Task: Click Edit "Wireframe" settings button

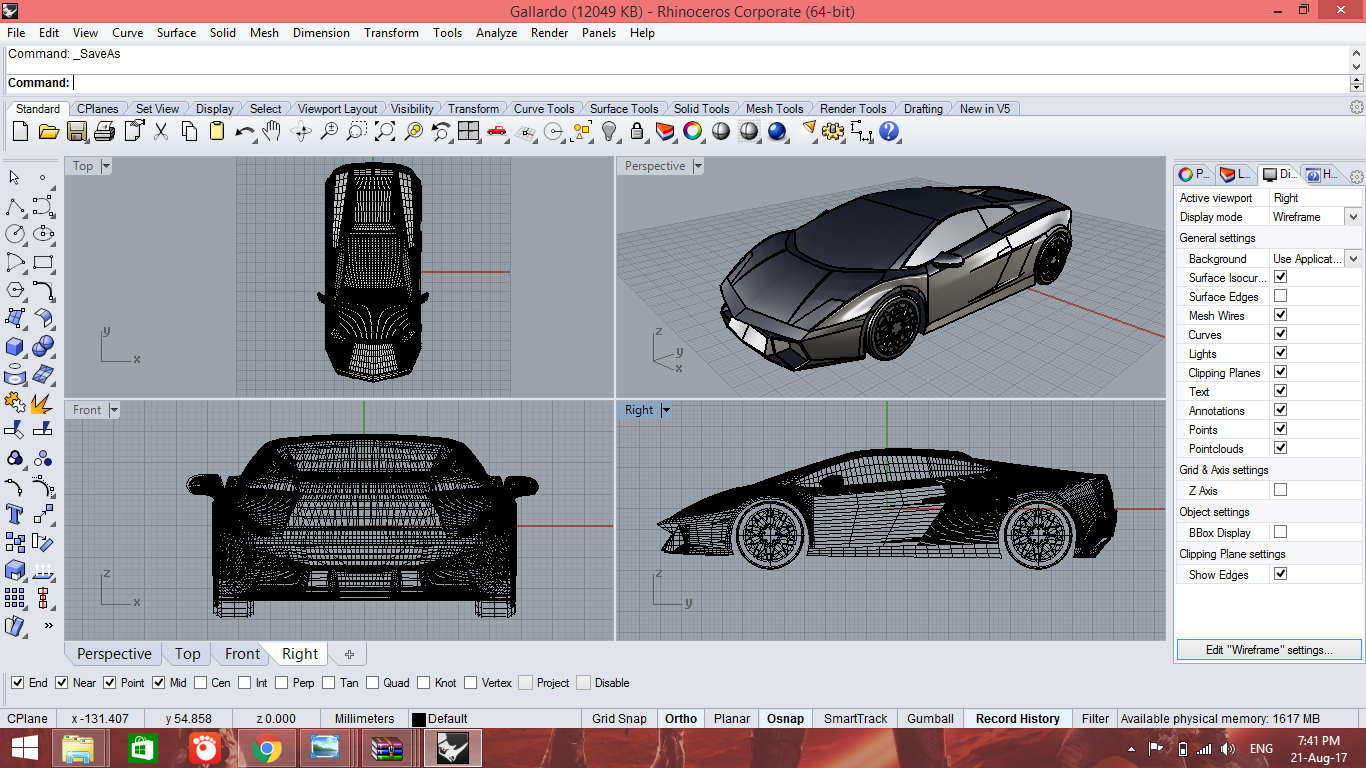Action: [1268, 650]
